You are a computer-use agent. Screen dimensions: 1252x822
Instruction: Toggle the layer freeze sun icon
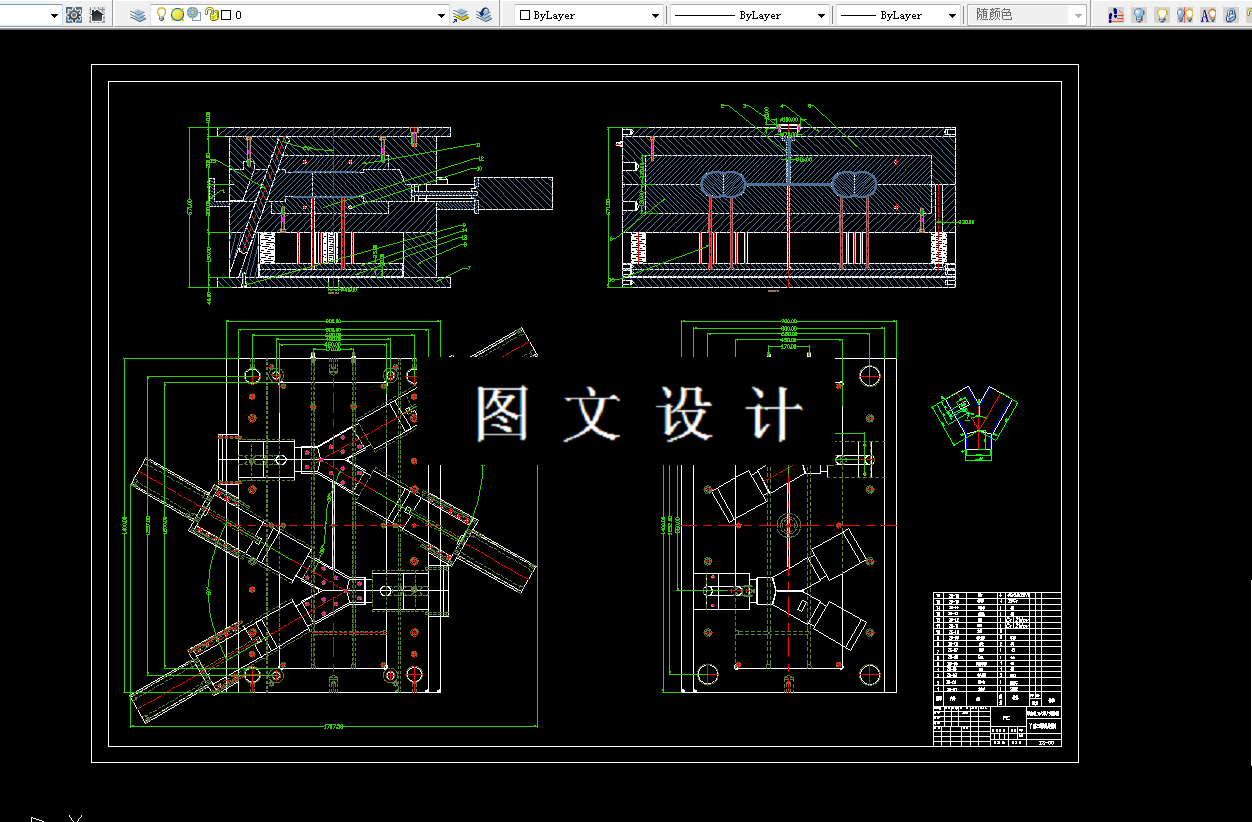[x=177, y=15]
